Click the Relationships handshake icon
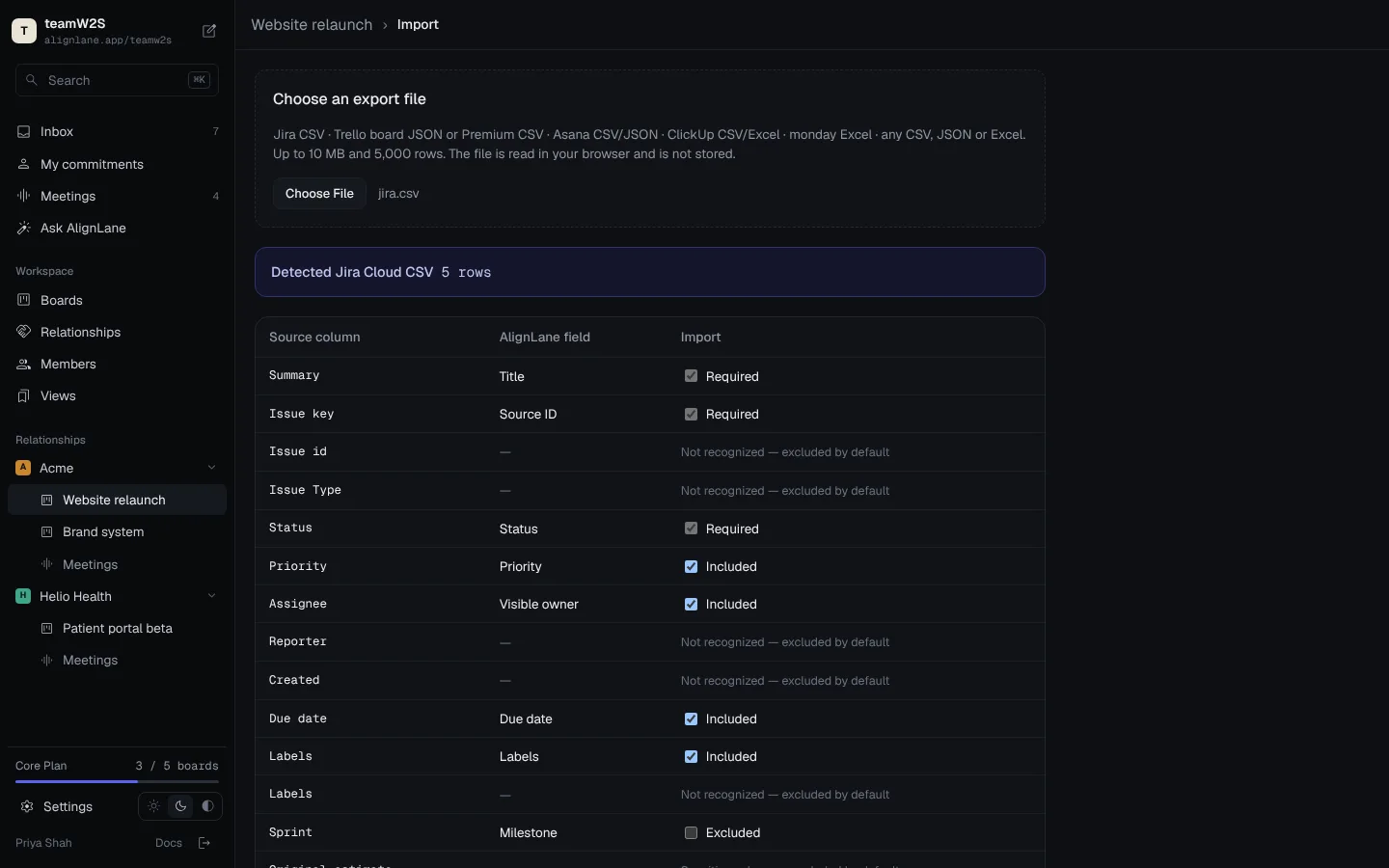Screen dimensions: 1389x868 (x=24, y=332)
